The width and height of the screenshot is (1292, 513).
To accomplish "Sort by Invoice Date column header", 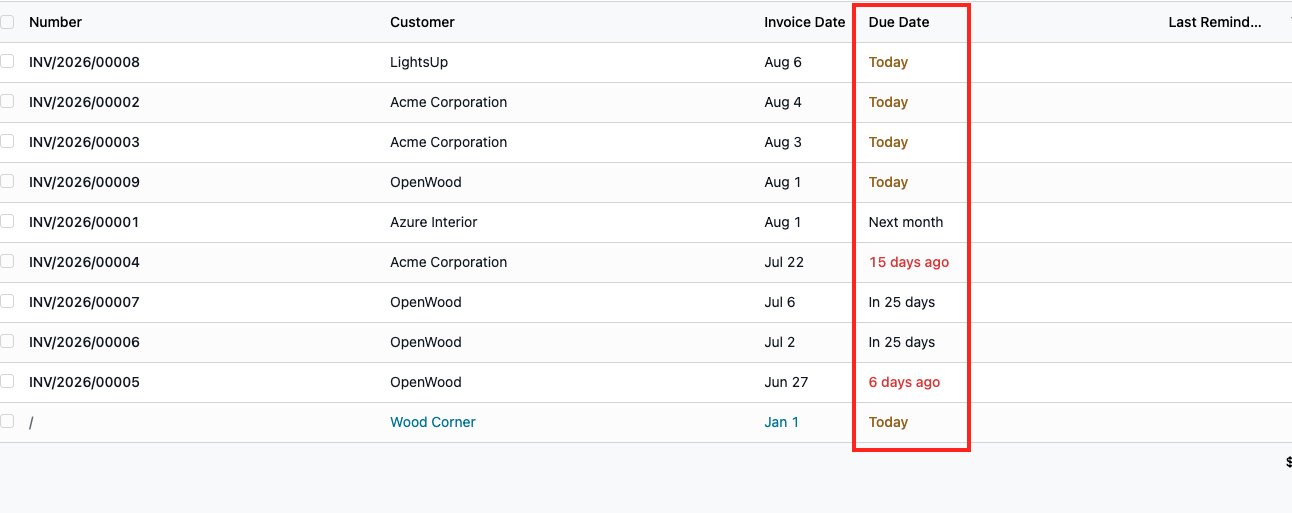I will 805,22.
